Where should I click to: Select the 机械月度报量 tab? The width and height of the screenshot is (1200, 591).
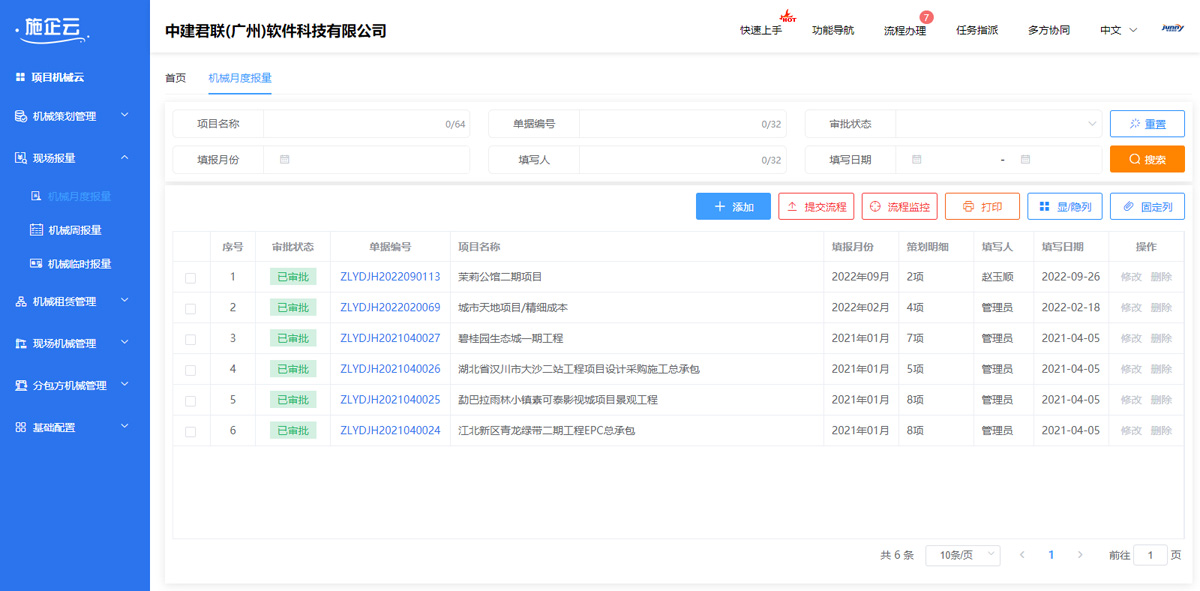pyautogui.click(x=240, y=78)
